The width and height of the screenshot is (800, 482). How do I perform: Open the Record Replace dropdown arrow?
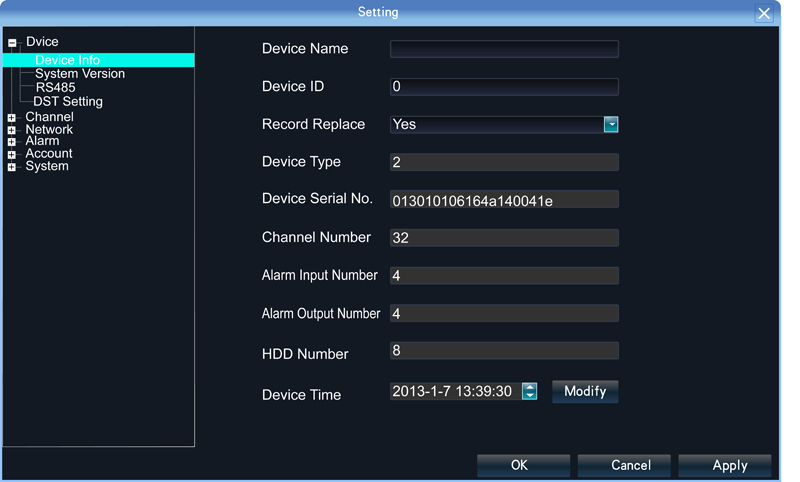click(x=611, y=124)
